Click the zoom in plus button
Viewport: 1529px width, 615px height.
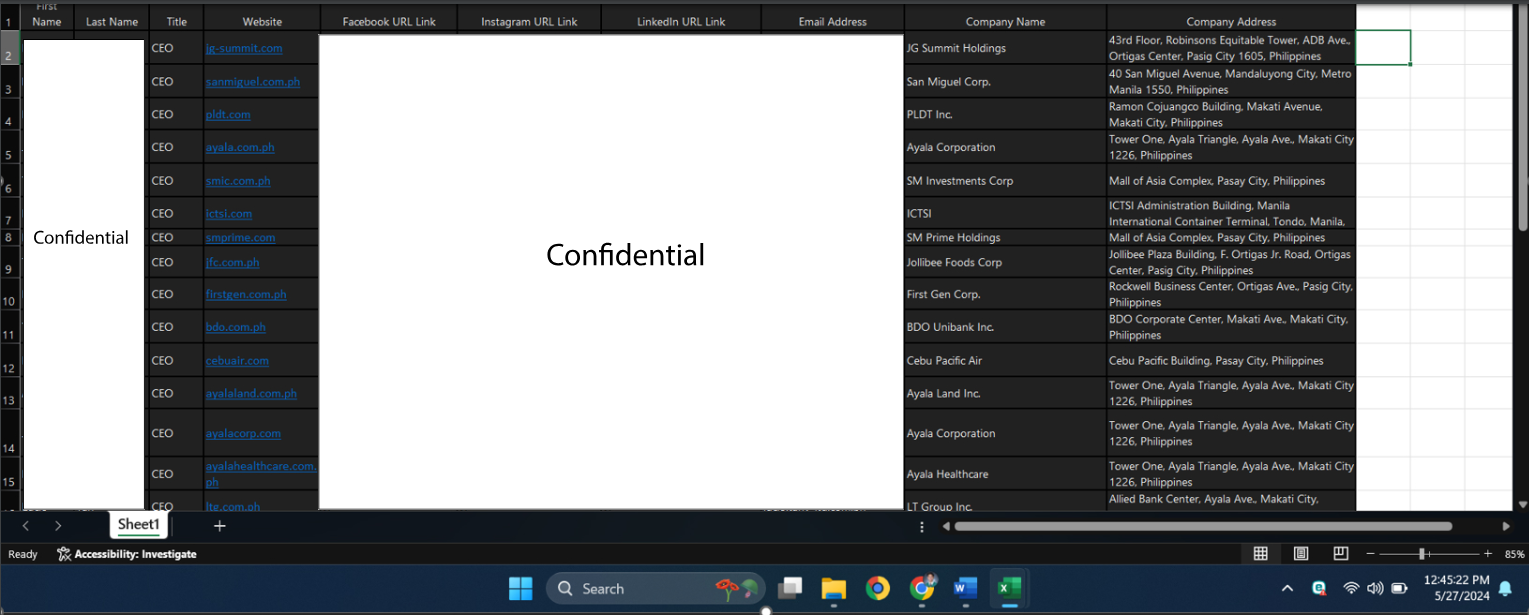point(1488,553)
